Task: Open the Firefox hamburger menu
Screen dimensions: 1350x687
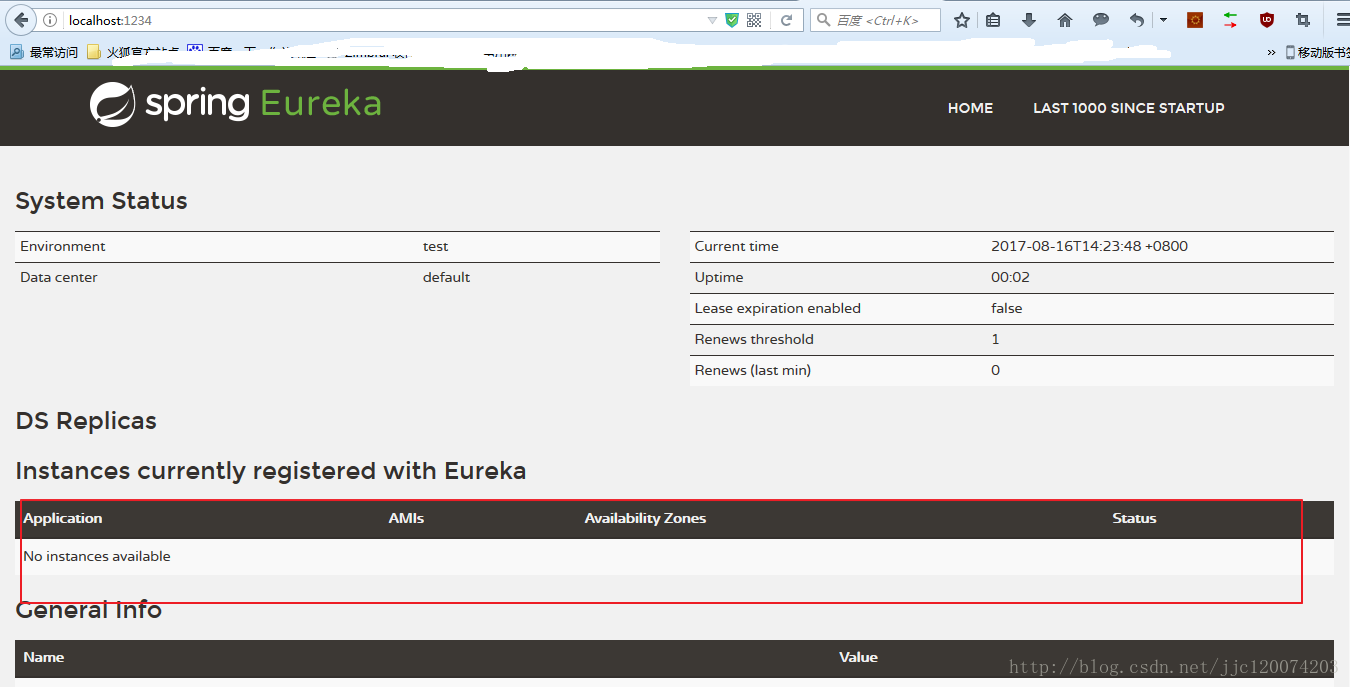Action: click(1341, 20)
